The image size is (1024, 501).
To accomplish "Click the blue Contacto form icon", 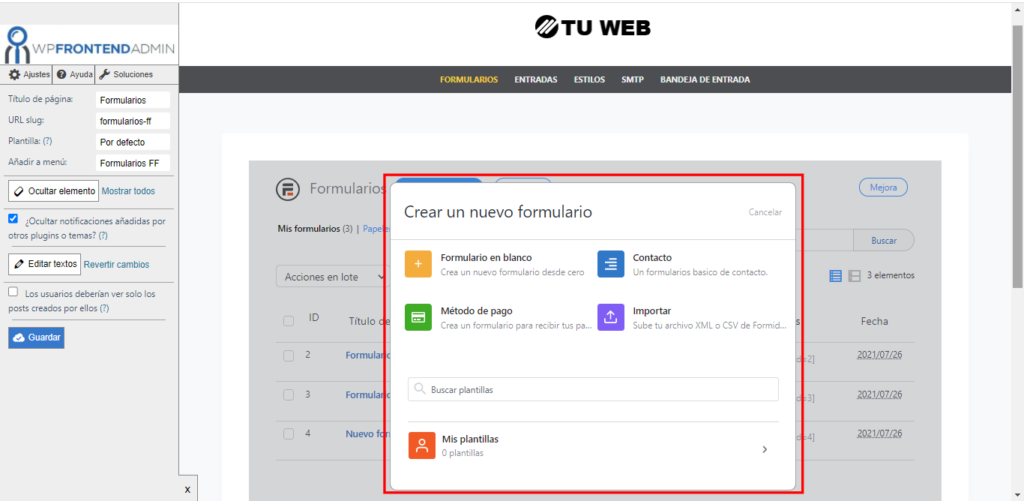I will tap(610, 264).
